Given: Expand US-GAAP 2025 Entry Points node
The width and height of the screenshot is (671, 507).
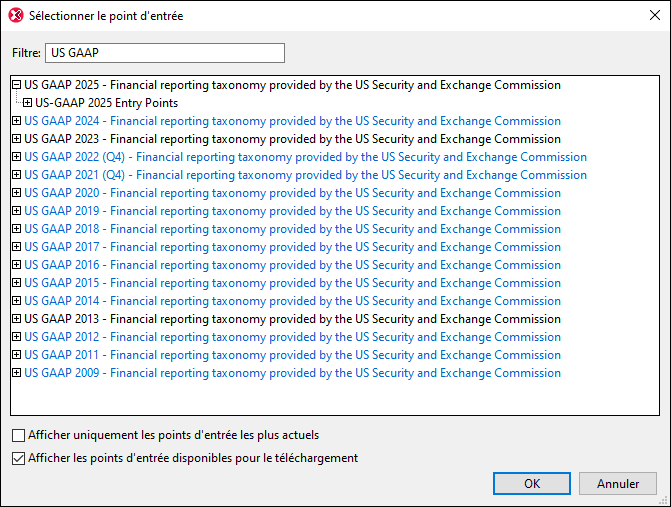Looking at the screenshot, I should [x=28, y=103].
